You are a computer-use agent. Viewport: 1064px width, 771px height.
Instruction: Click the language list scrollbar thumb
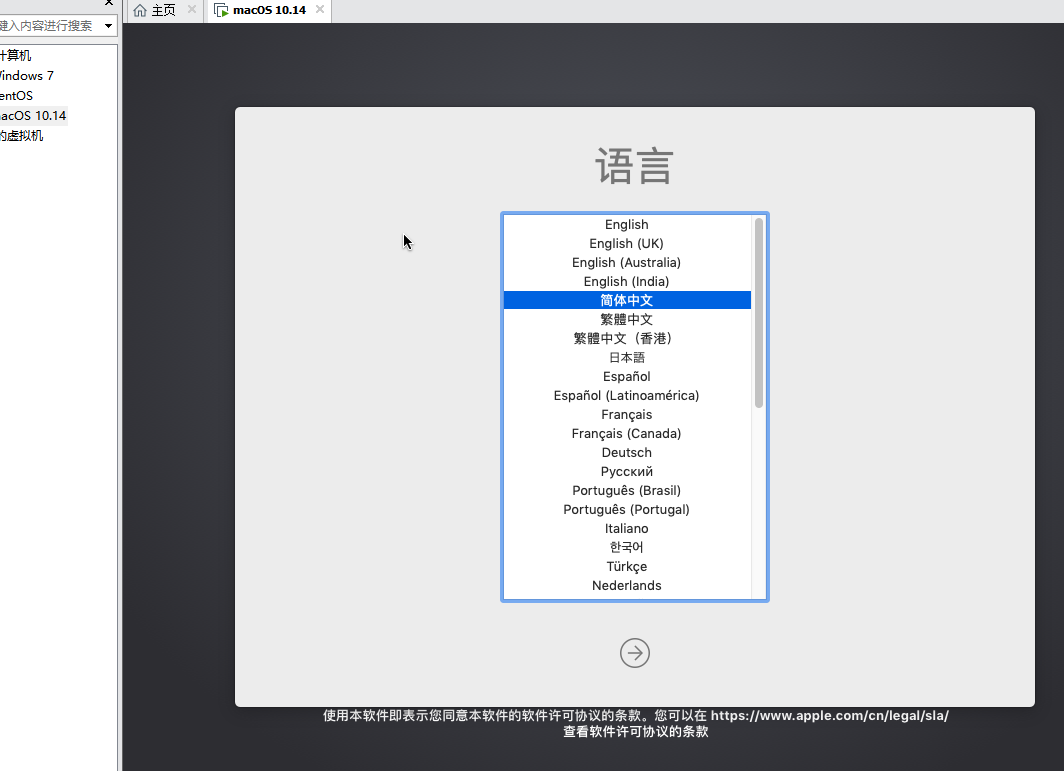click(x=759, y=313)
